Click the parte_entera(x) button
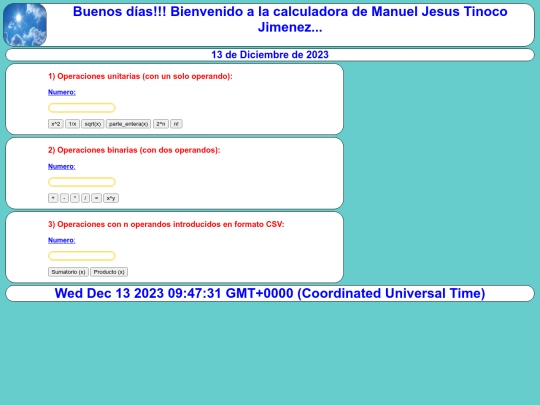This screenshot has width=540, height=405. [128, 124]
